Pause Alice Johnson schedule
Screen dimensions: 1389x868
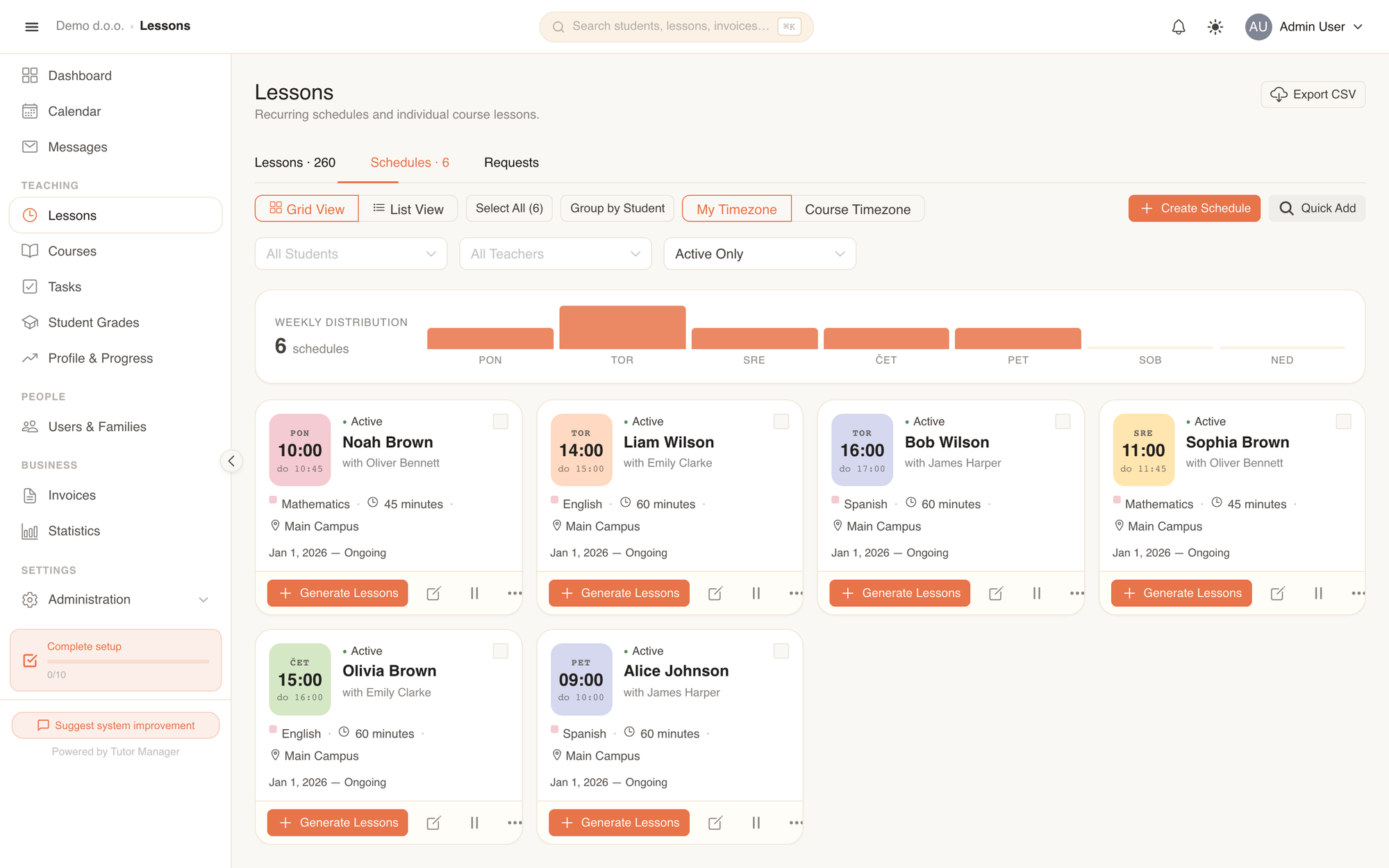tap(756, 823)
